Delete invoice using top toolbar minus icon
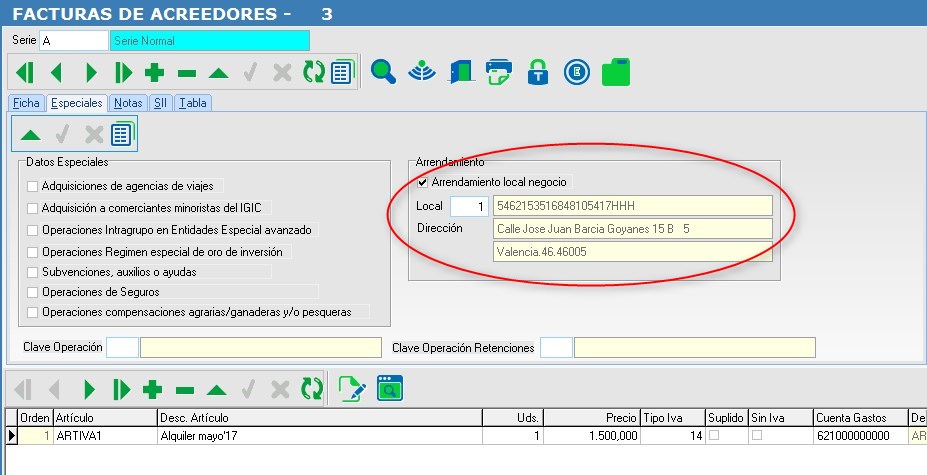 click(187, 73)
